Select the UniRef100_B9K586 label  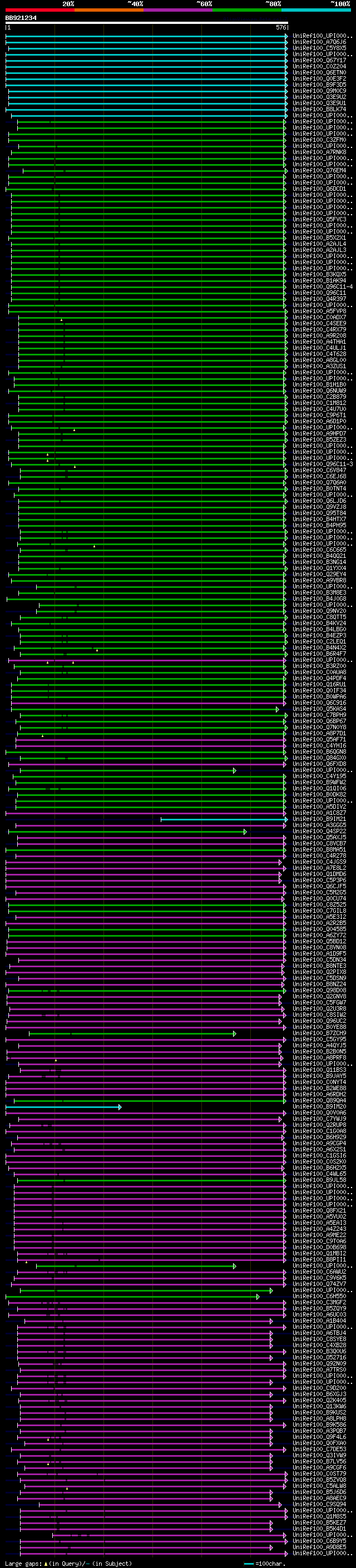click(x=319, y=1425)
